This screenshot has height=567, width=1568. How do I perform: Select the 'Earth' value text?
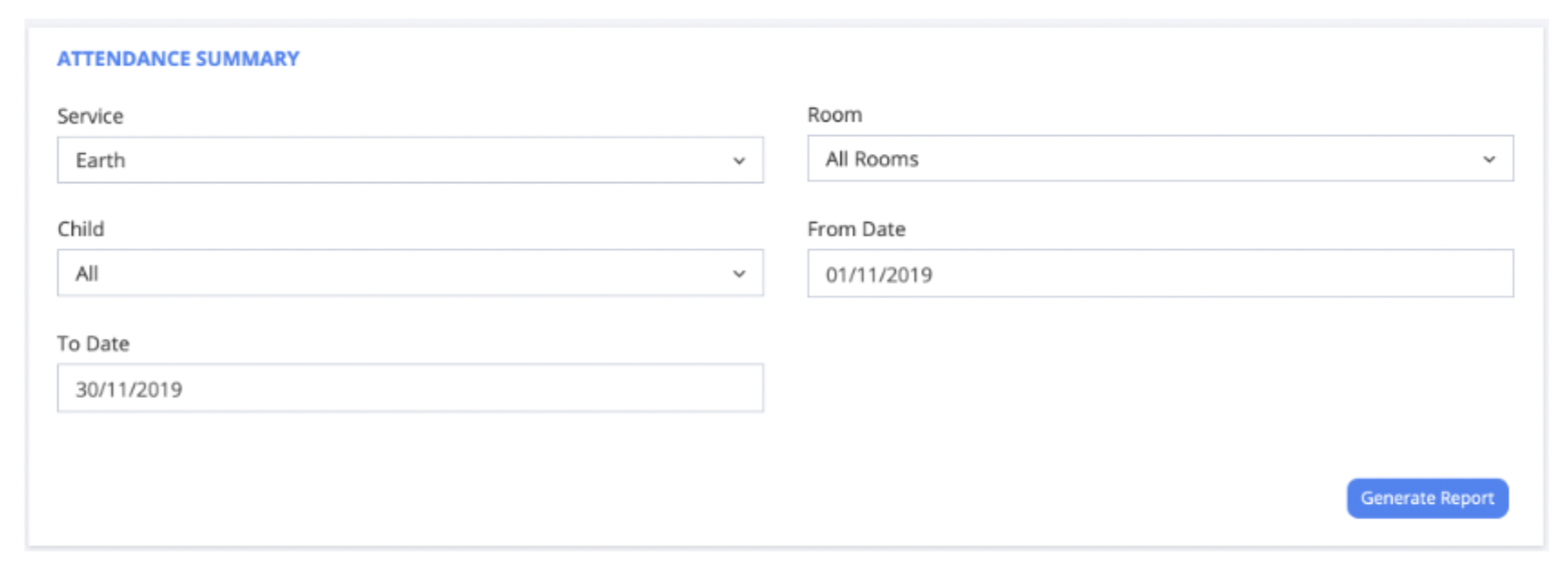point(101,160)
